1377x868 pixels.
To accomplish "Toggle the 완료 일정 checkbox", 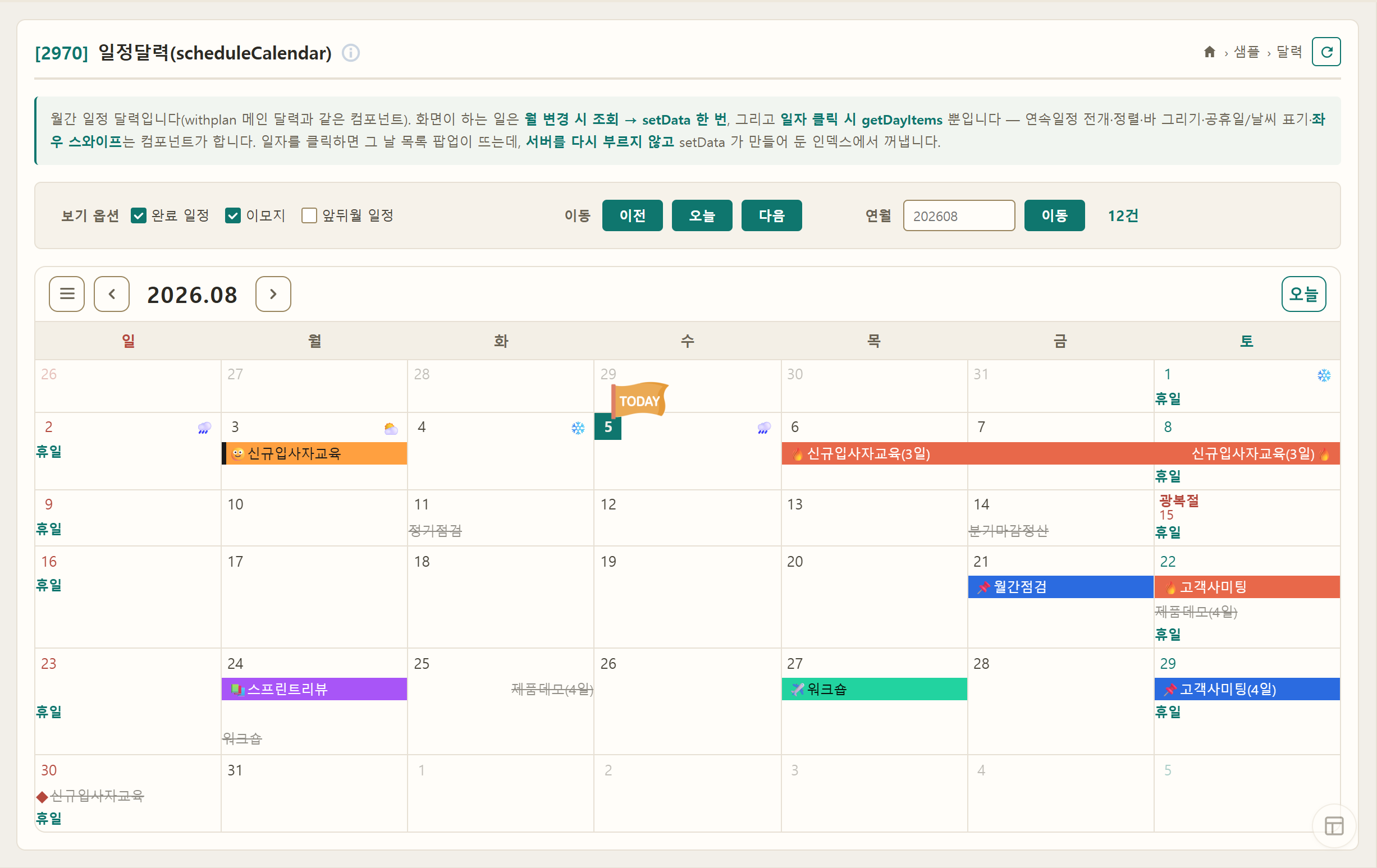I will [139, 215].
